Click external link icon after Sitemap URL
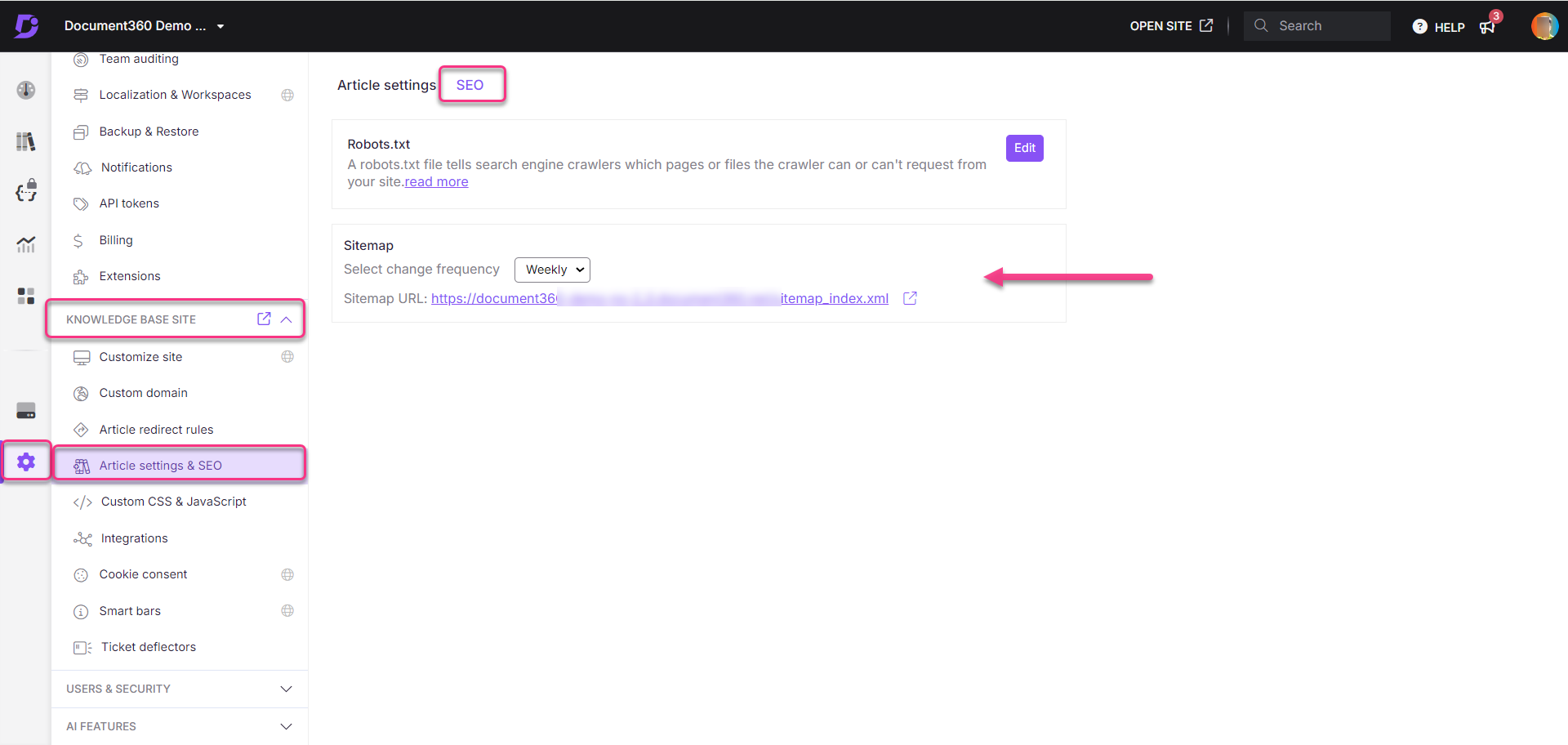 (910, 299)
